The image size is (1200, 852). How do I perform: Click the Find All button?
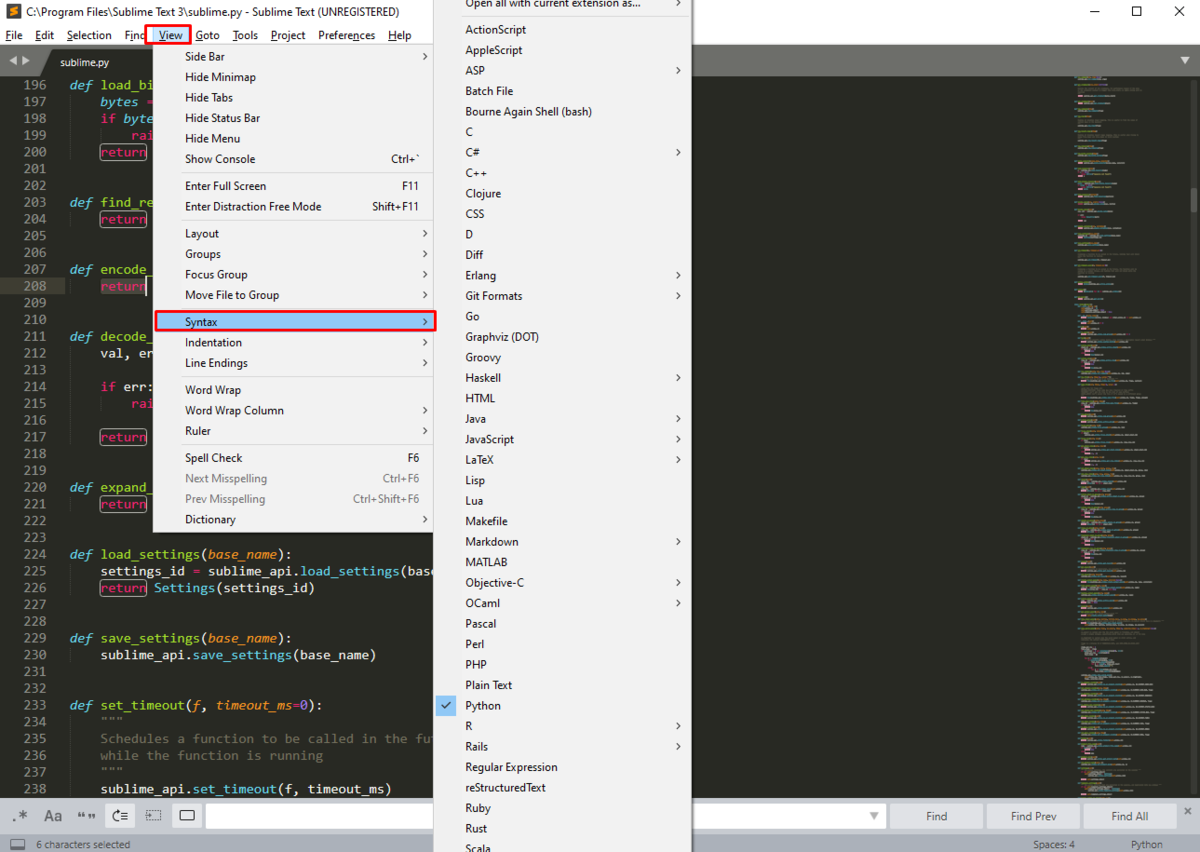click(x=1129, y=816)
